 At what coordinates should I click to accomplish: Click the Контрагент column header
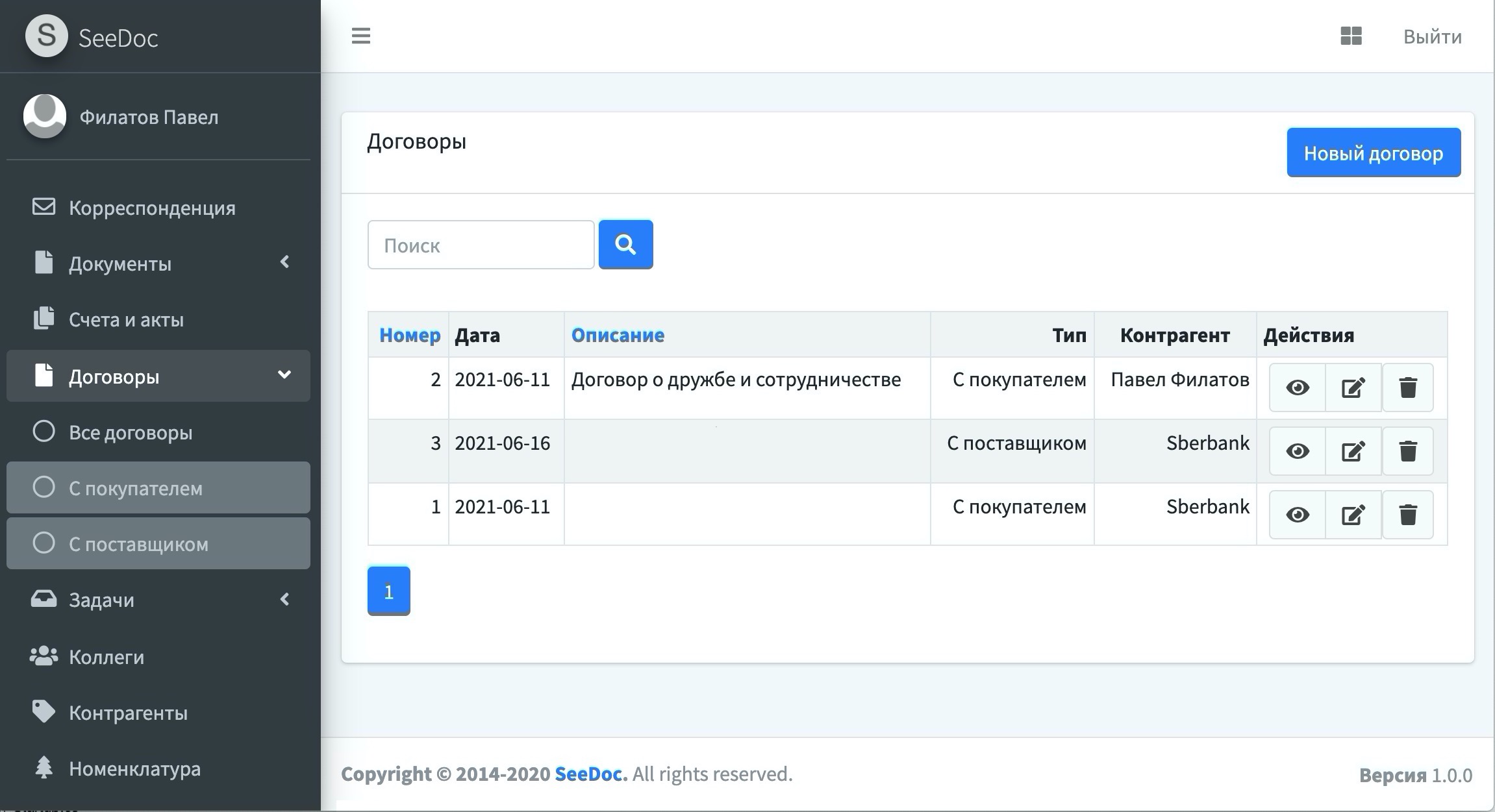(1175, 335)
